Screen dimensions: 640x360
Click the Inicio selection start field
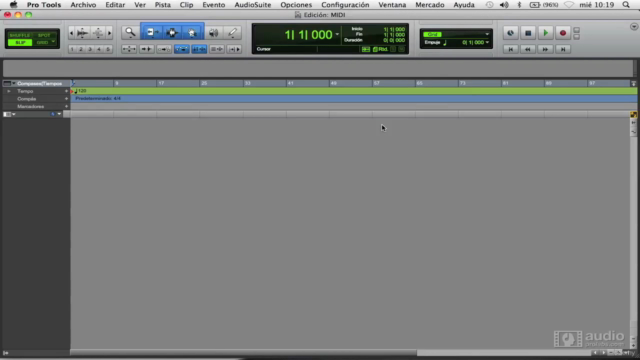(394, 29)
